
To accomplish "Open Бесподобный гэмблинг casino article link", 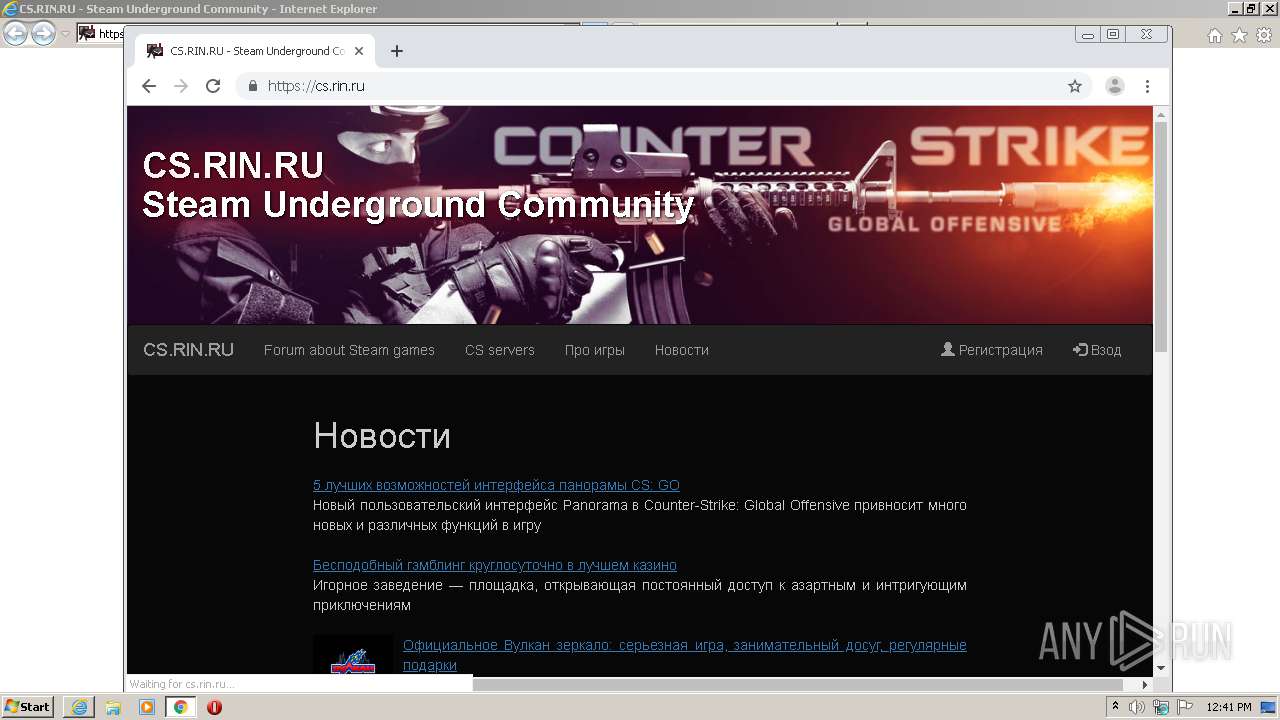I will [495, 565].
